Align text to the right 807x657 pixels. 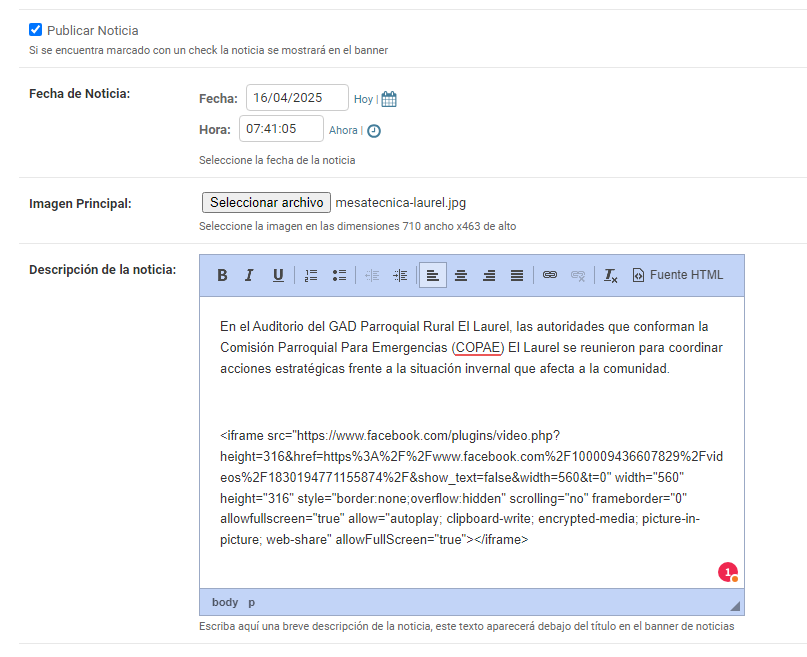pyautogui.click(x=489, y=275)
